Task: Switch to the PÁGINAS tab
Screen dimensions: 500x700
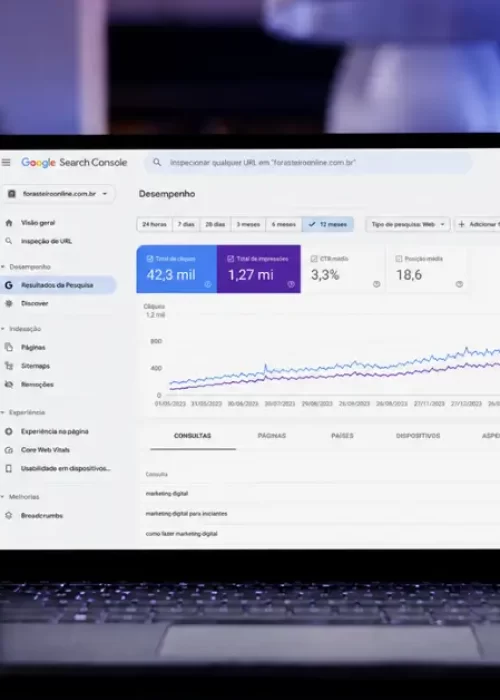Action: coord(272,436)
